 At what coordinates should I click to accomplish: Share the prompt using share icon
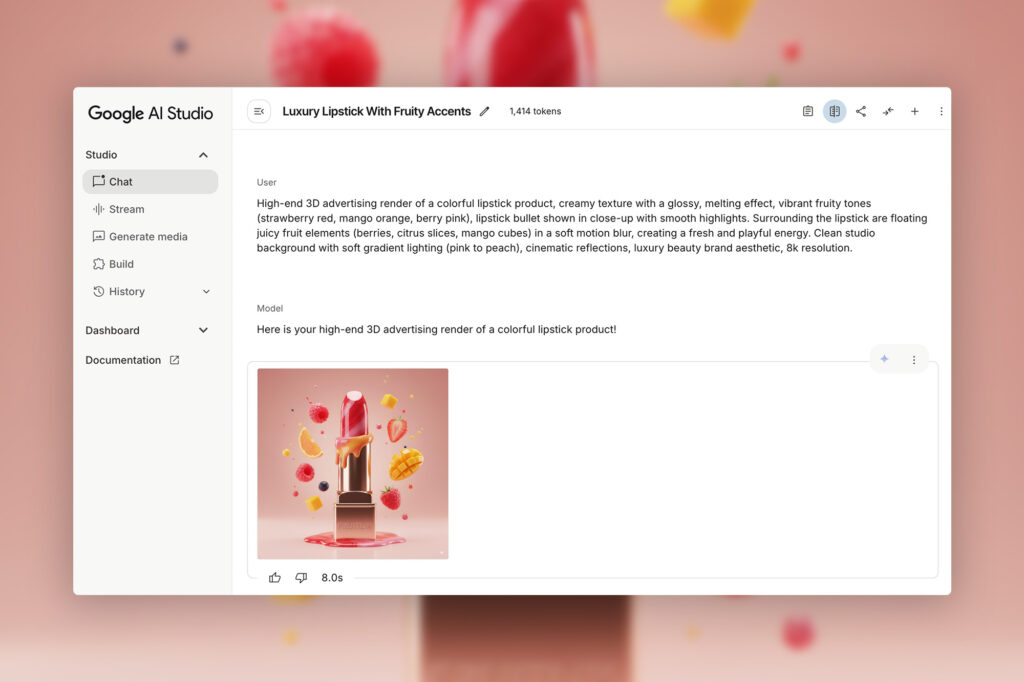coord(861,111)
